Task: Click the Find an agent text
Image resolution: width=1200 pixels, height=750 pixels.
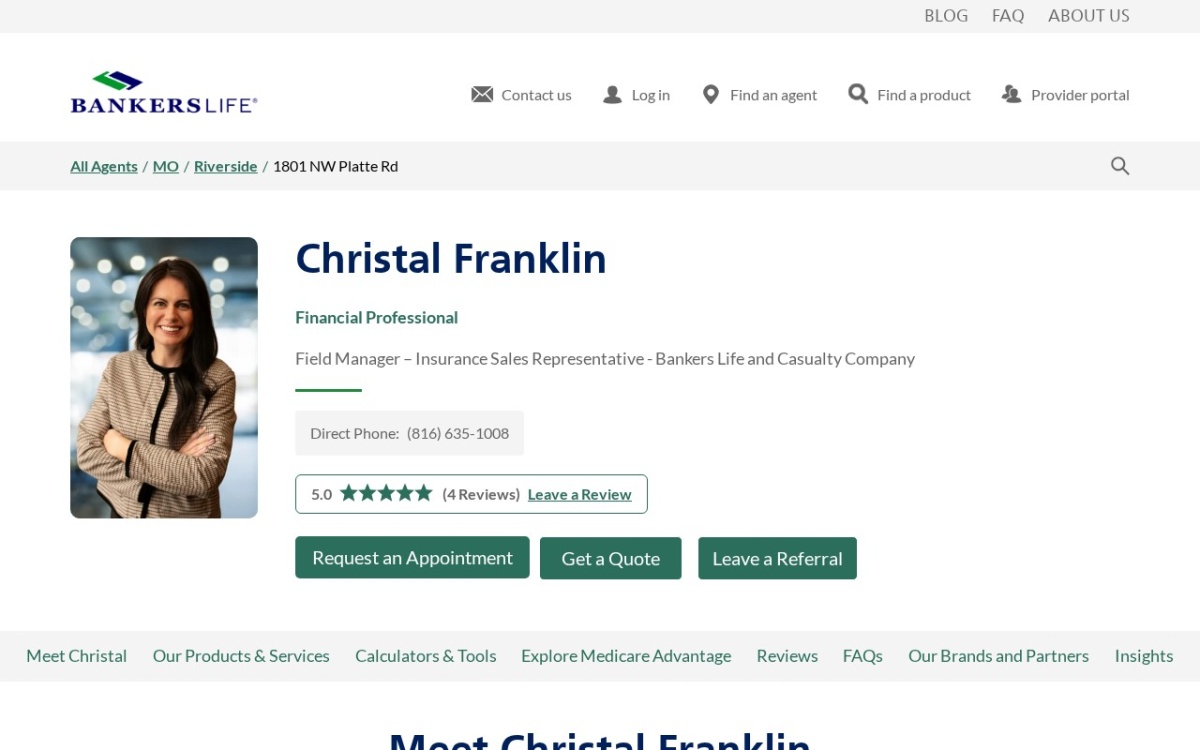Action: (x=774, y=95)
